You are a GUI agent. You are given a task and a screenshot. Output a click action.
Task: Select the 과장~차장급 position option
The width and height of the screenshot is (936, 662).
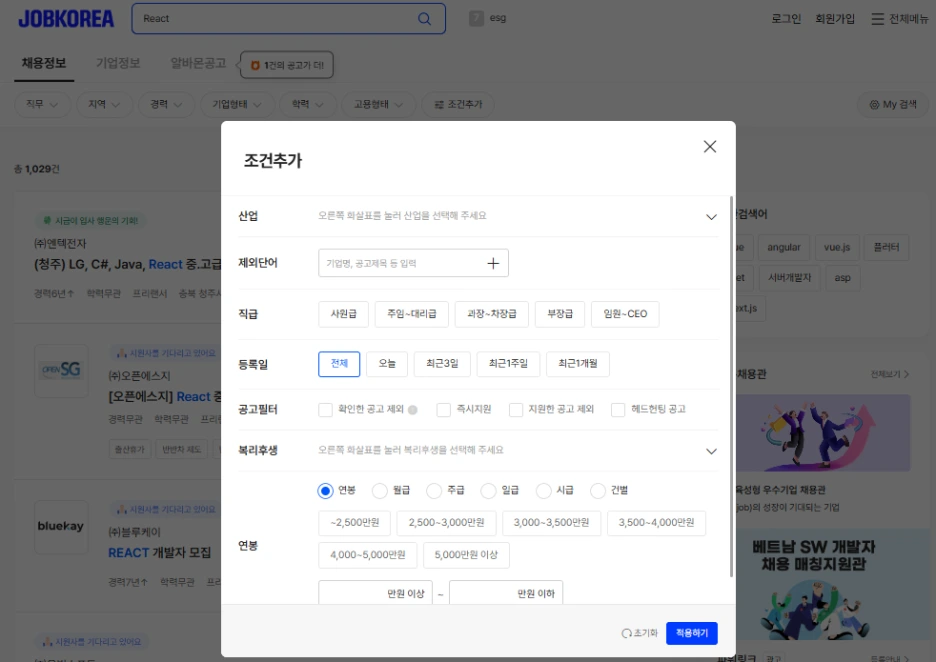[x=491, y=314]
